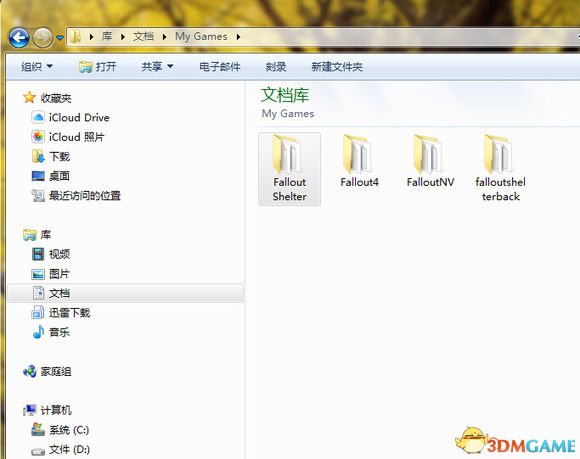Screen dimensions: 580x459
Task: Open the 音乐 library
Action: [x=51, y=332]
